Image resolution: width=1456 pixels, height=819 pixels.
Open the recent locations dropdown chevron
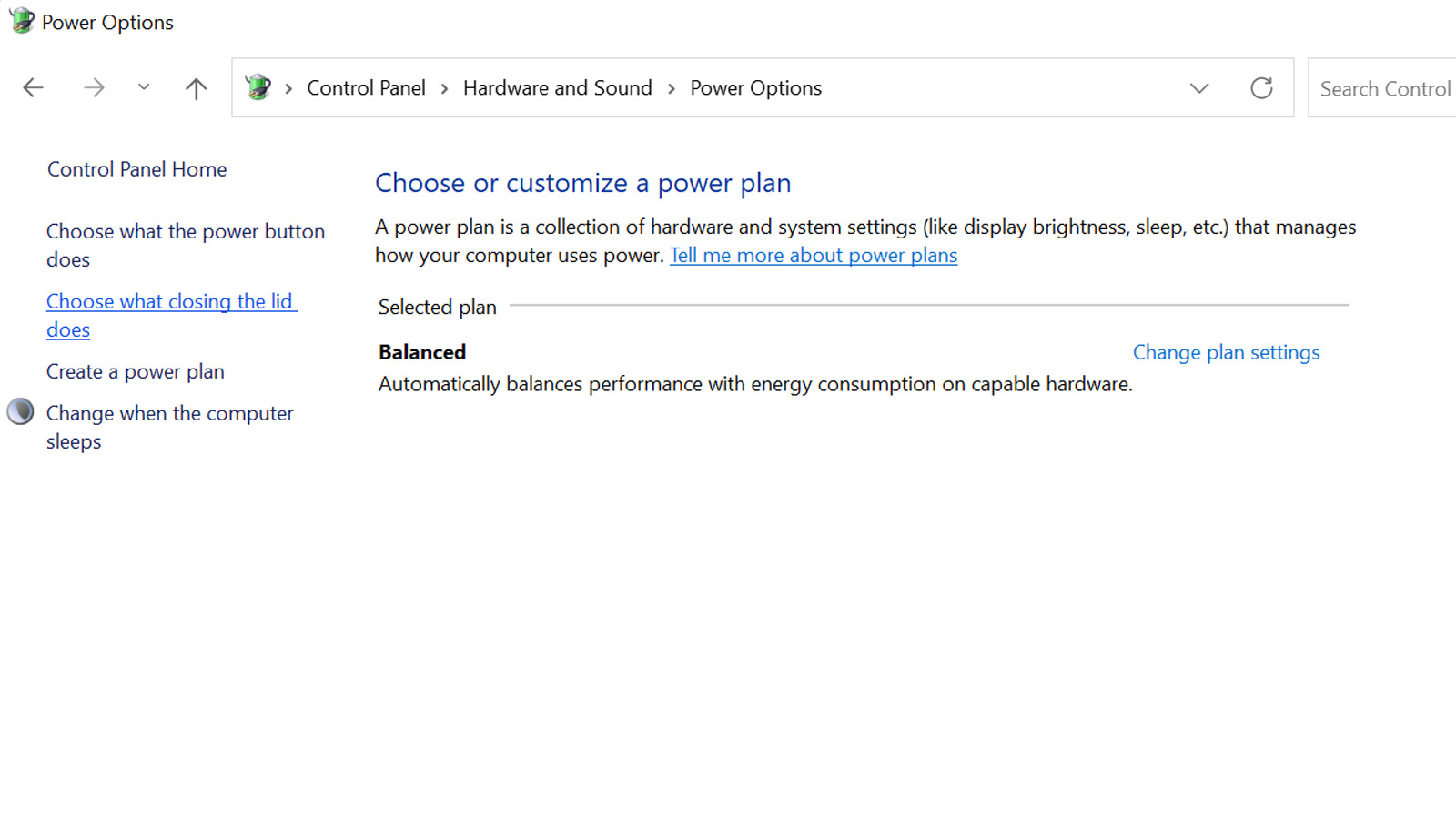pyautogui.click(x=144, y=87)
